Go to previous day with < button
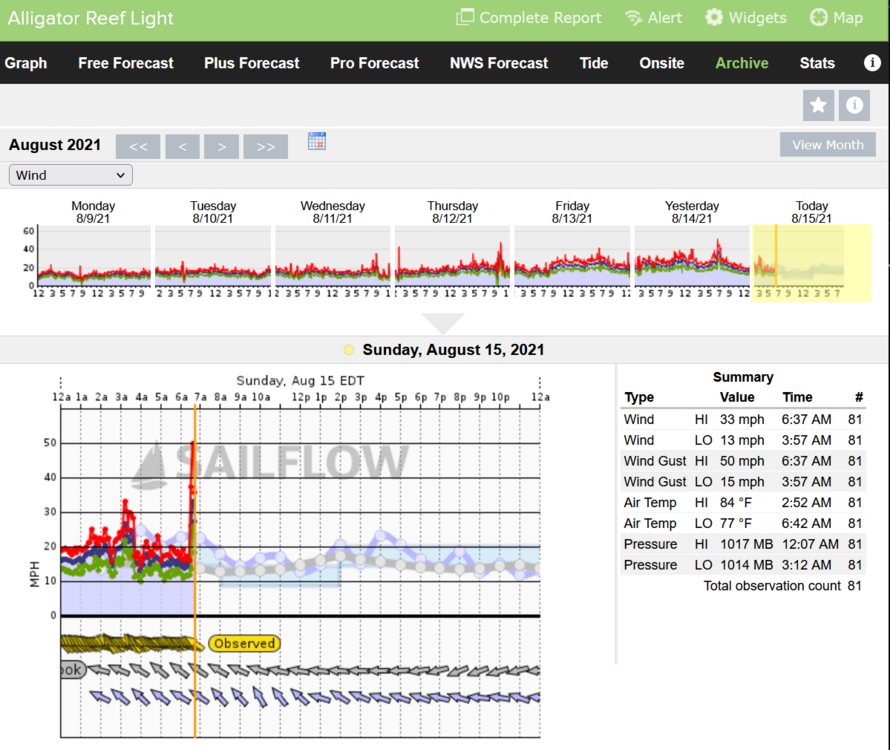Viewport: 890px width, 750px height. (182, 147)
